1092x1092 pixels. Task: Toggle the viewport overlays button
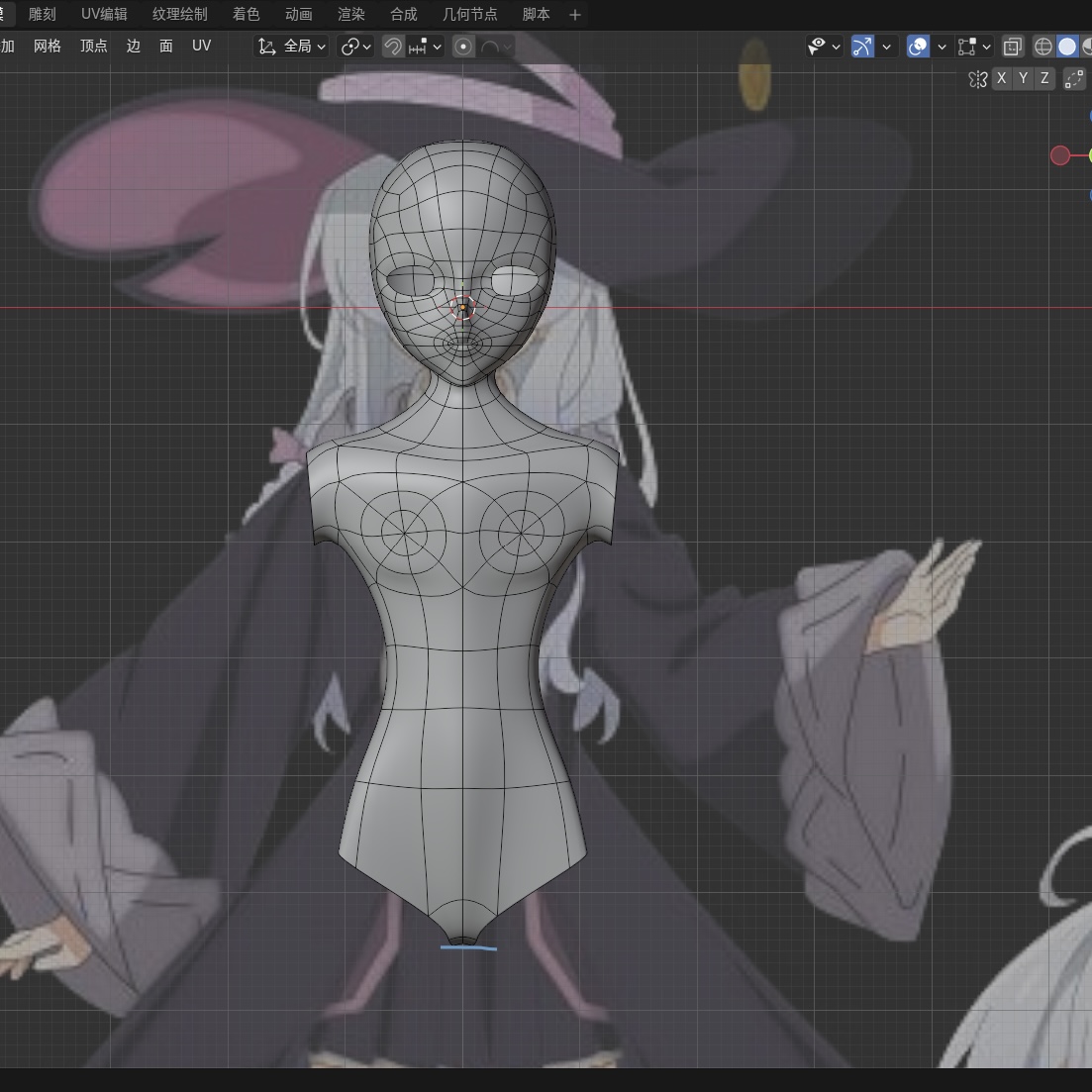click(918, 47)
